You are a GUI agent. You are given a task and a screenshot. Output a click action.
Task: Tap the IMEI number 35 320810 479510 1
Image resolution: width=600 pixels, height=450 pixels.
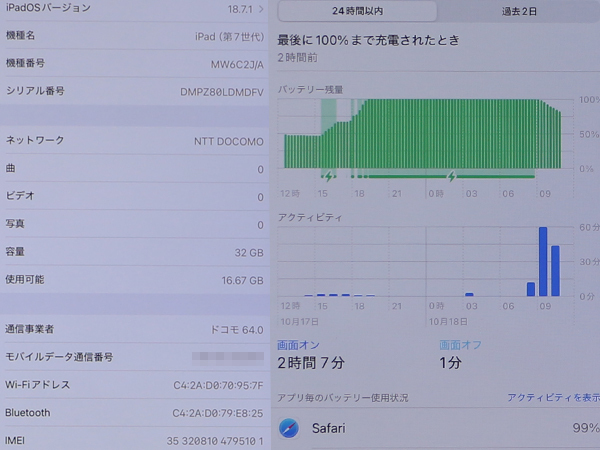click(215, 441)
